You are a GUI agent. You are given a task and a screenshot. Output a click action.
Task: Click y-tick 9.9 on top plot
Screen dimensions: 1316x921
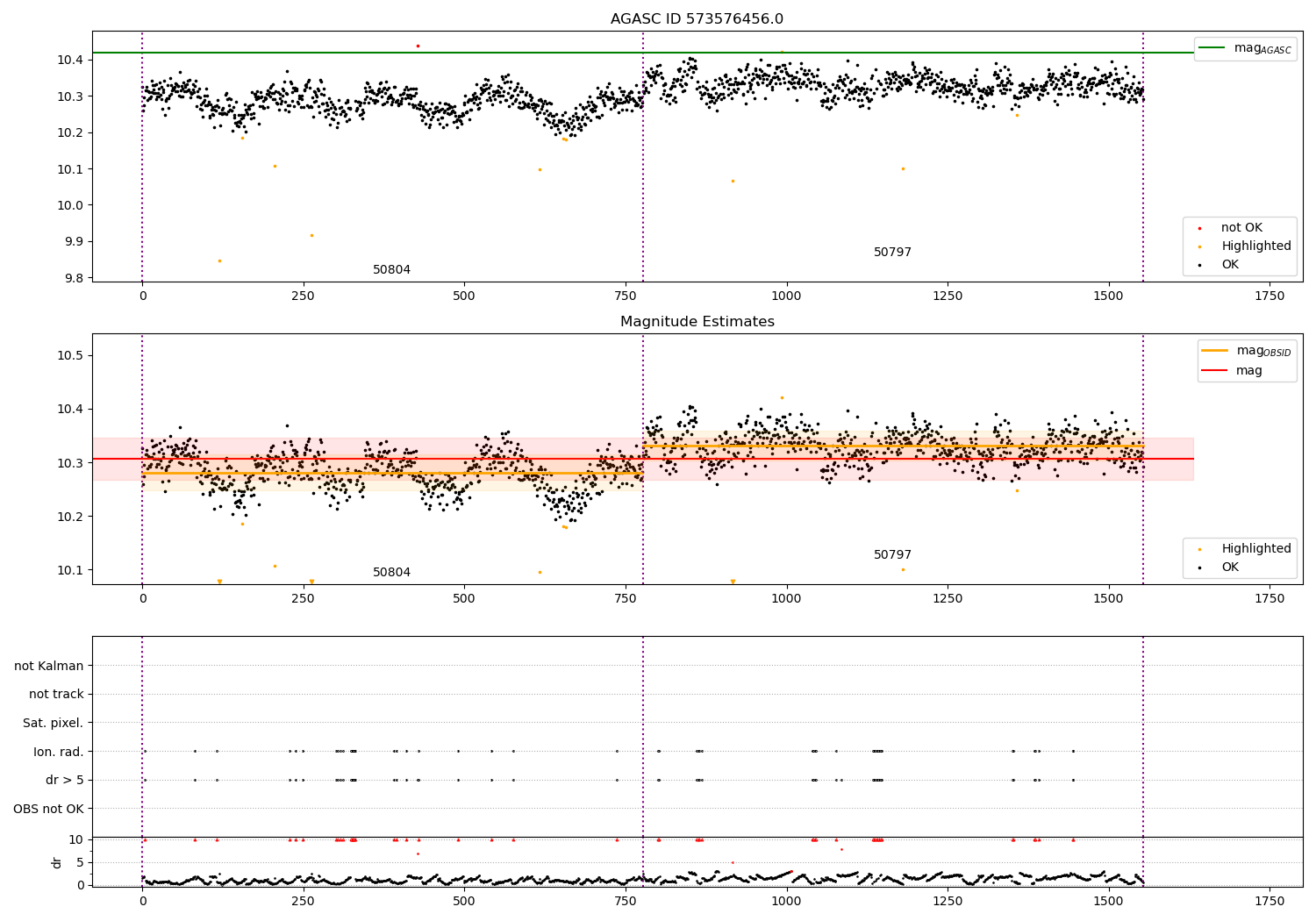click(70, 241)
